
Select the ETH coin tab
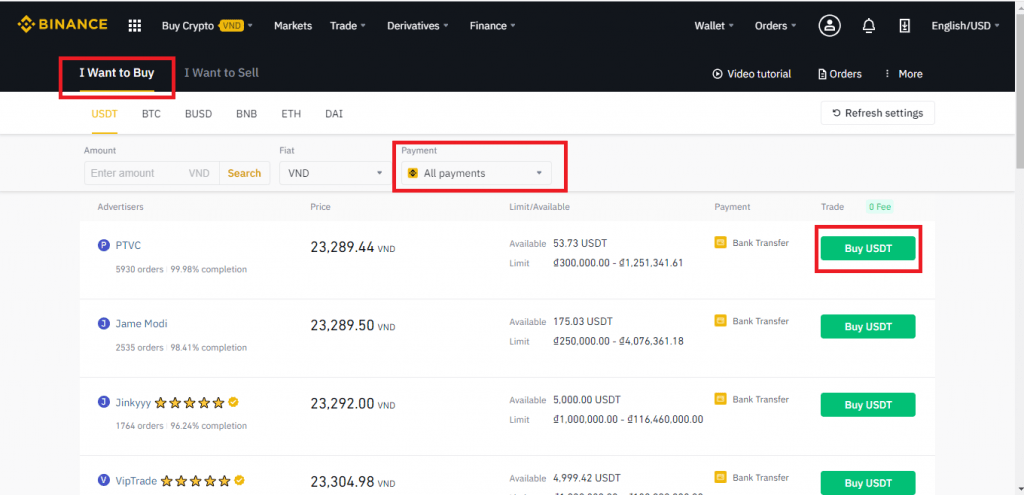coord(291,114)
